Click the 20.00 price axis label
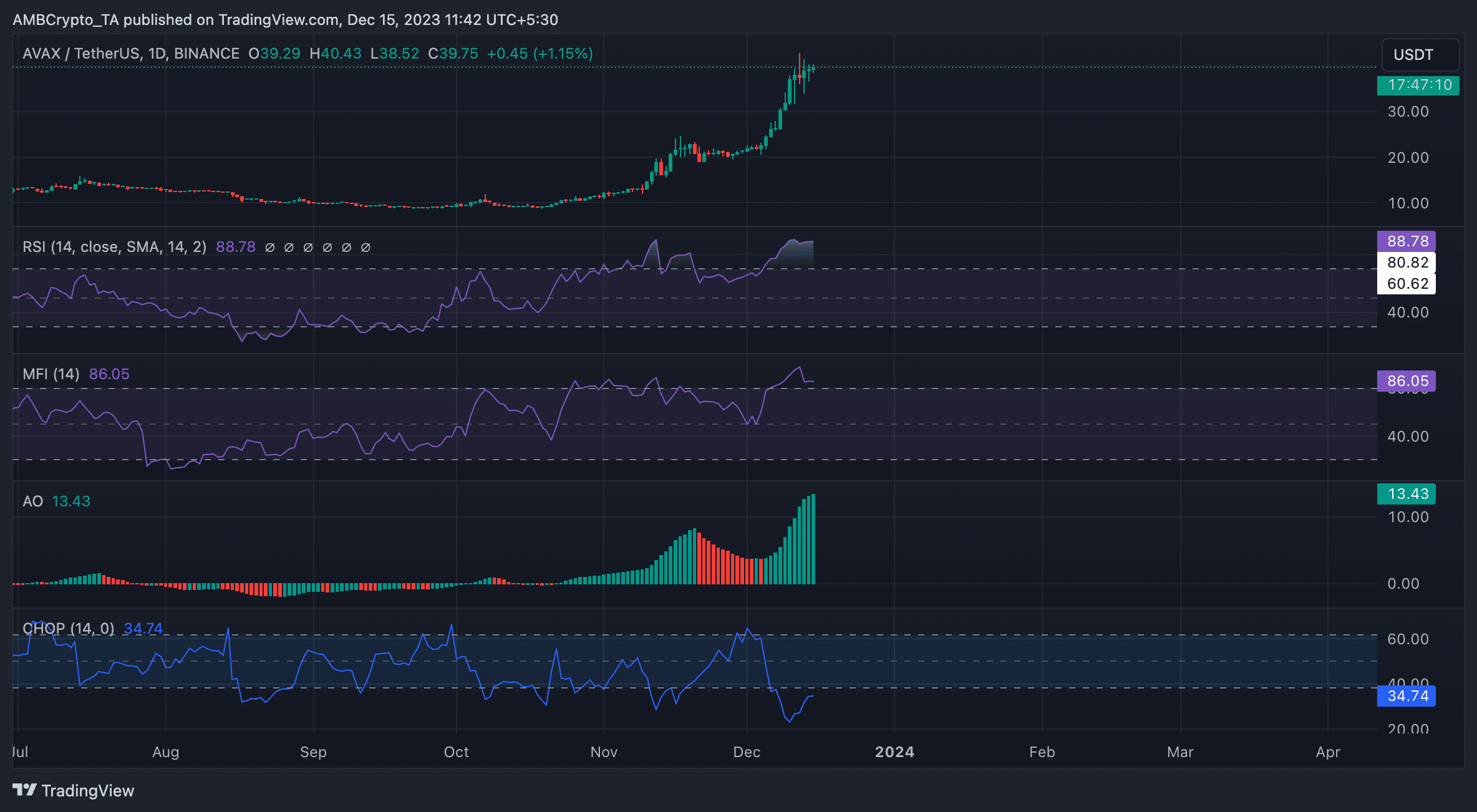Viewport: 1477px width, 812px height. [1408, 158]
